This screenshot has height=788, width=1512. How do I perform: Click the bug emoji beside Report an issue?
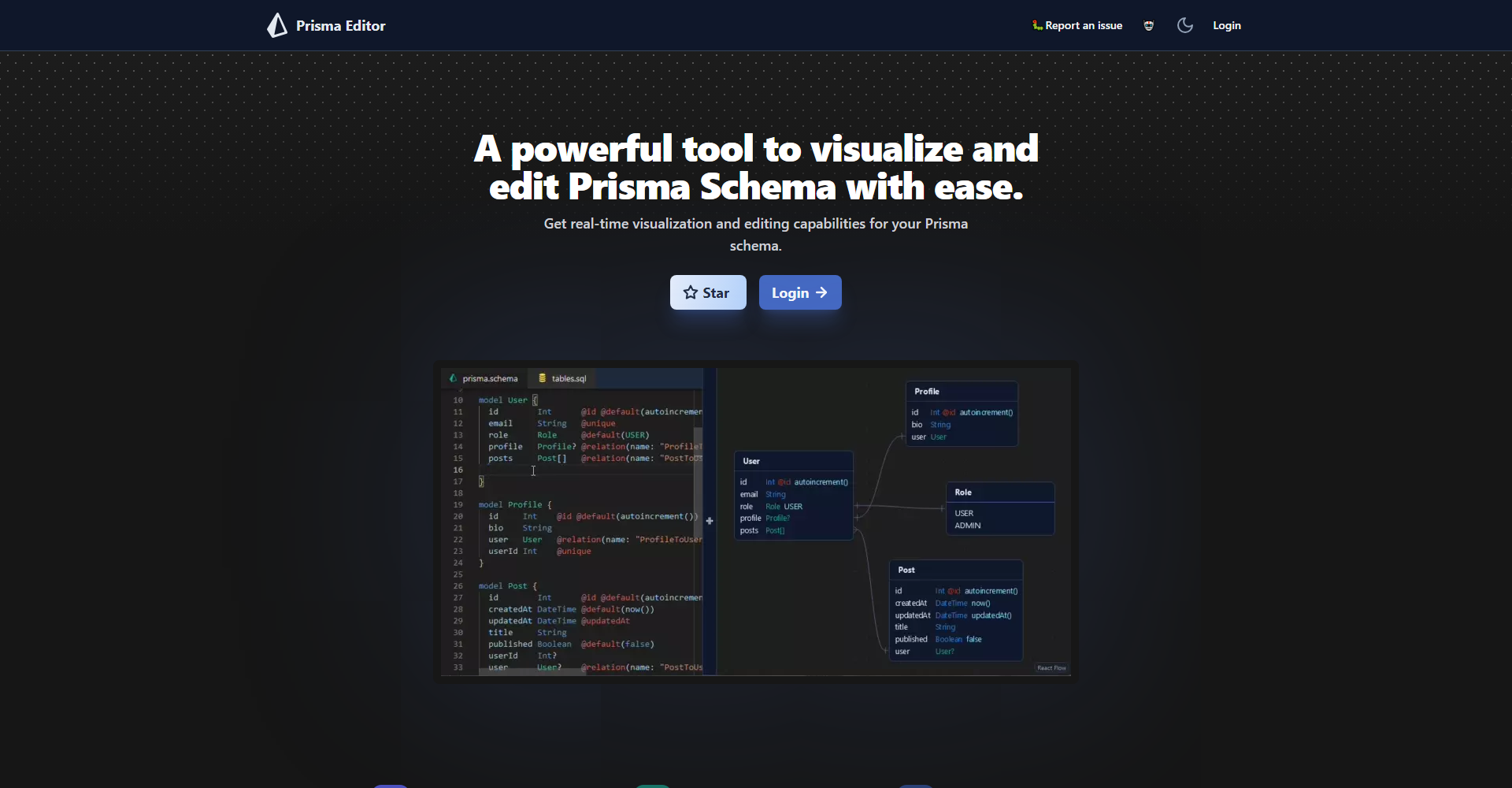tap(1038, 25)
